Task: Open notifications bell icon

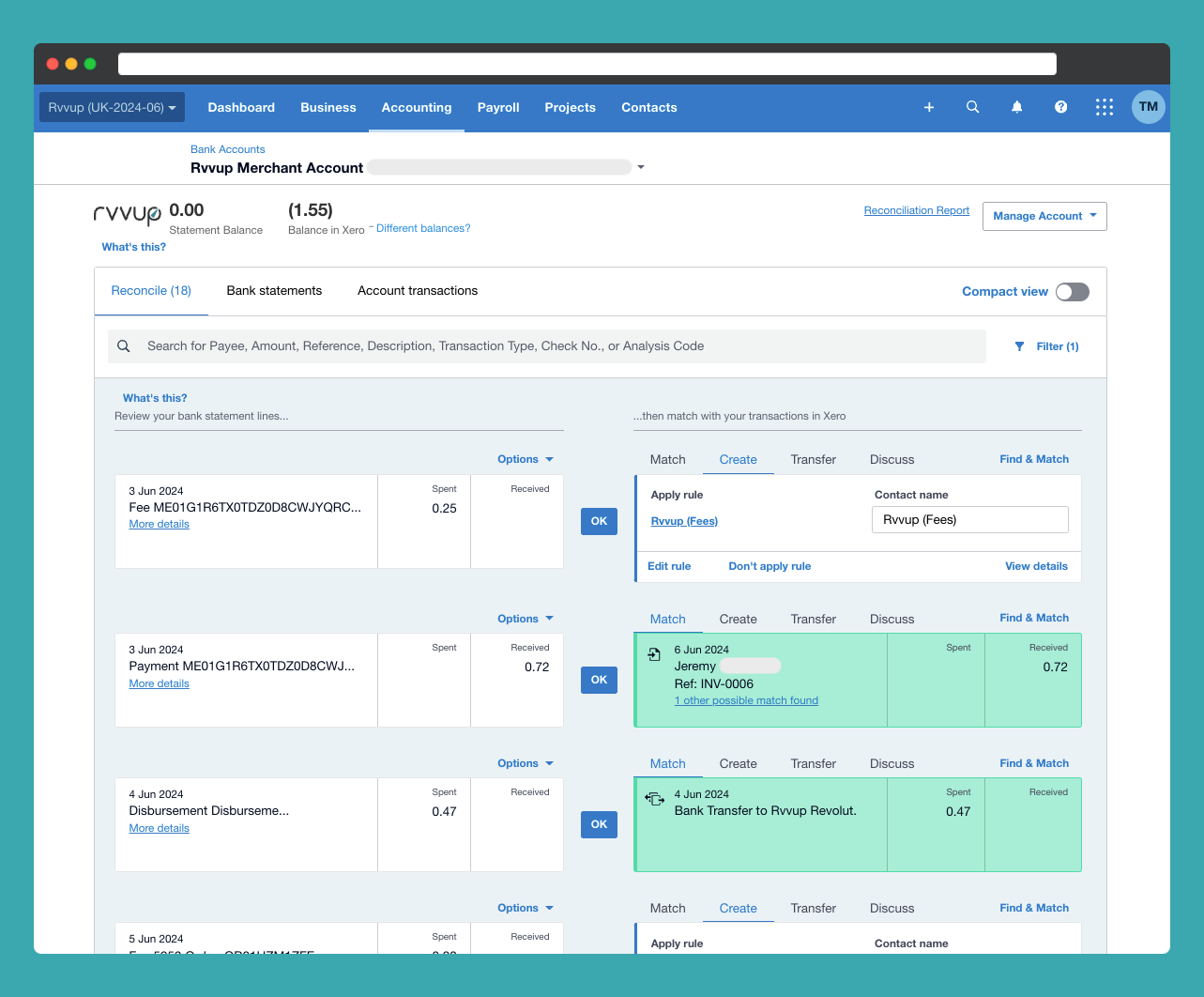Action: tap(1016, 107)
